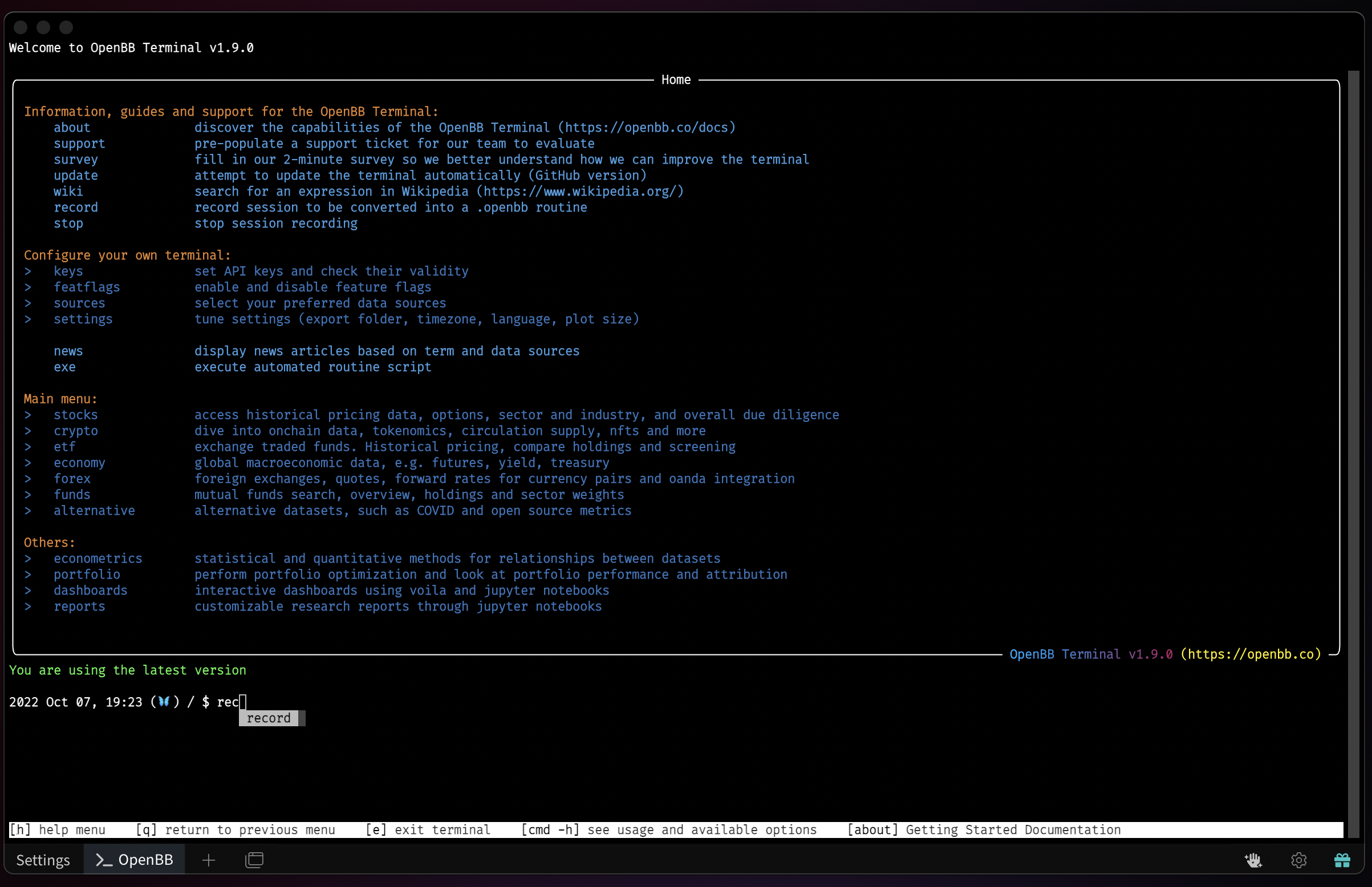Screen dimensions: 1372x887
Task: Click 'You are using the latest version' message
Action: (128, 670)
